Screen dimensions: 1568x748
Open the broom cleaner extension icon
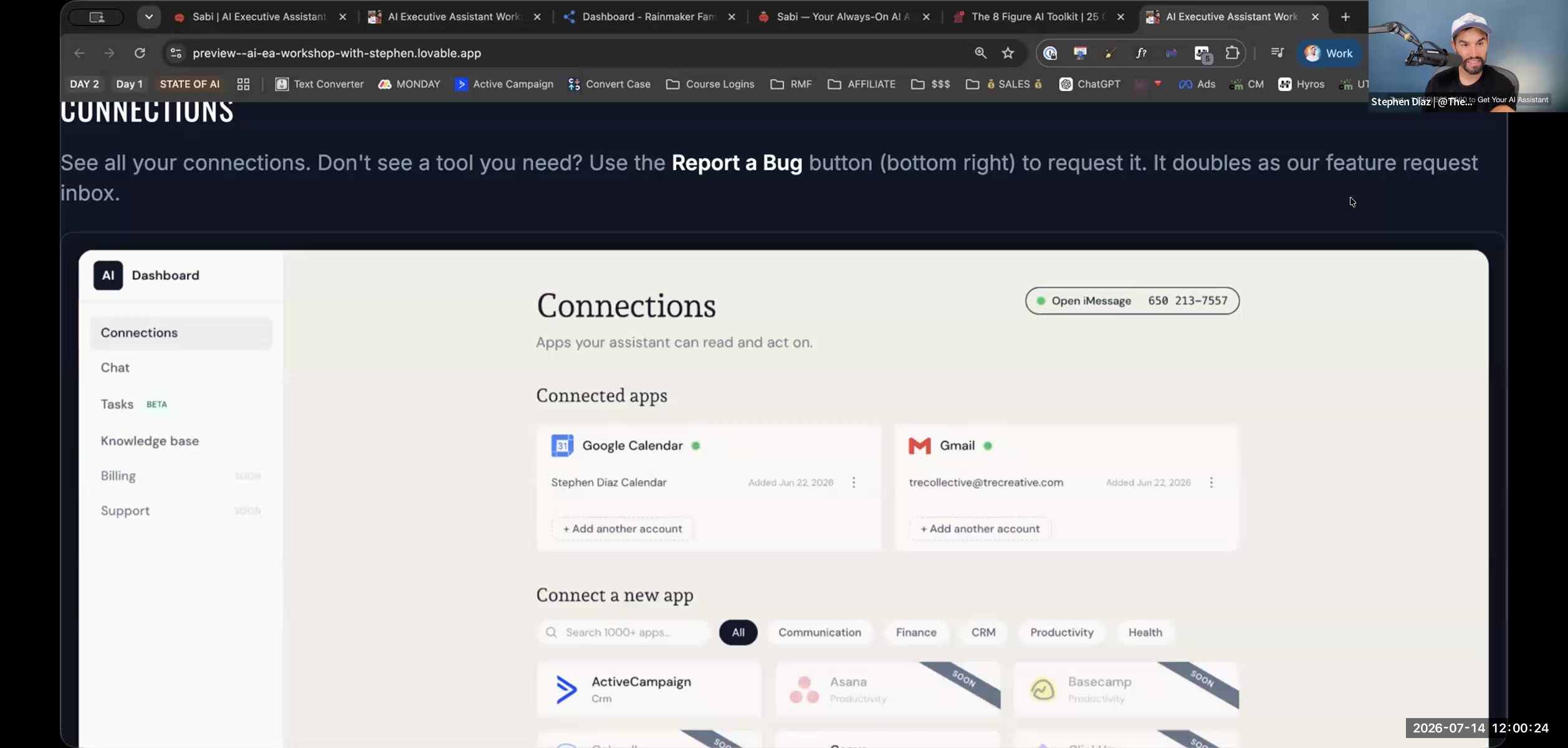pyautogui.click(x=1111, y=53)
